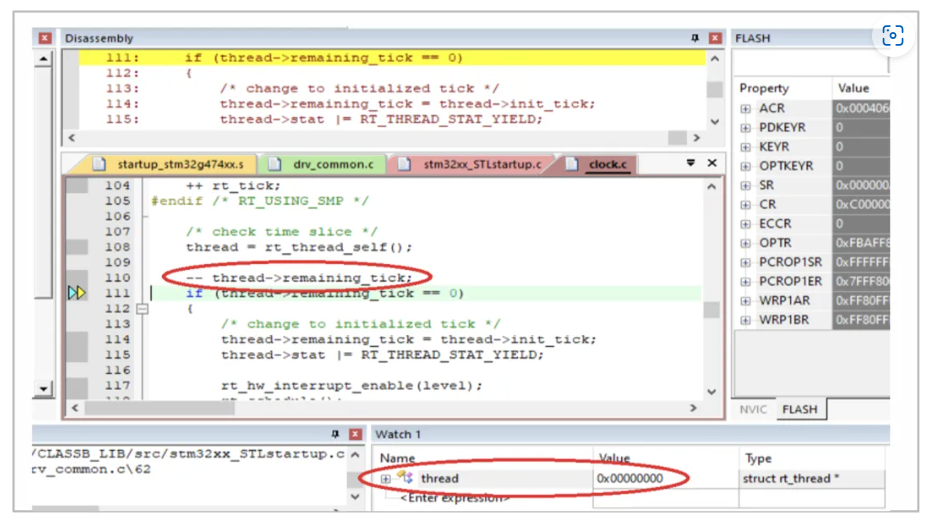Click the Name column header in Watch 1
Image resolution: width=932 pixels, height=521 pixels.
[397, 459]
